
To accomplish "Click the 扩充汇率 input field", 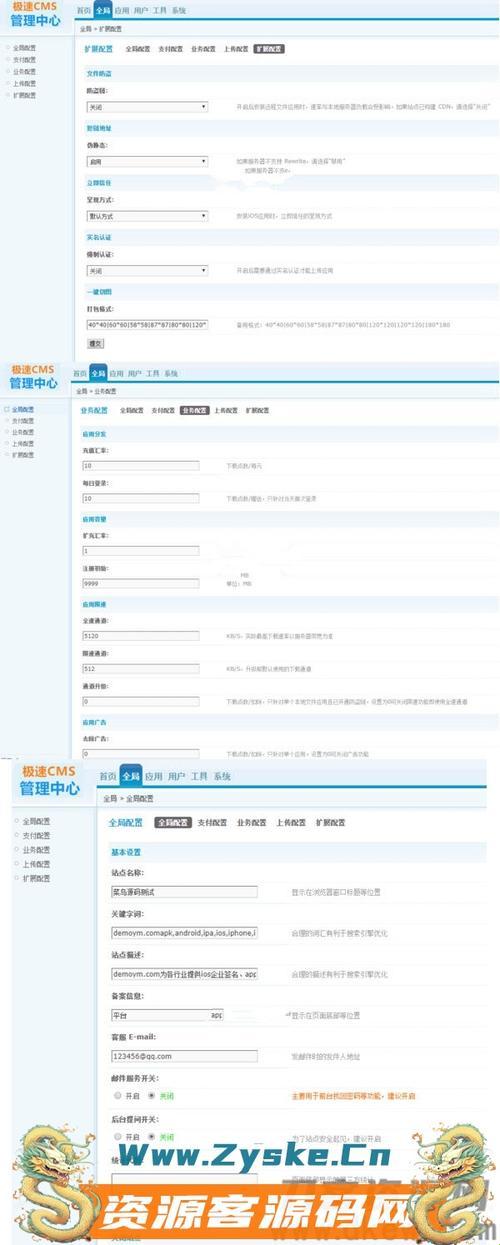I will [x=141, y=551].
